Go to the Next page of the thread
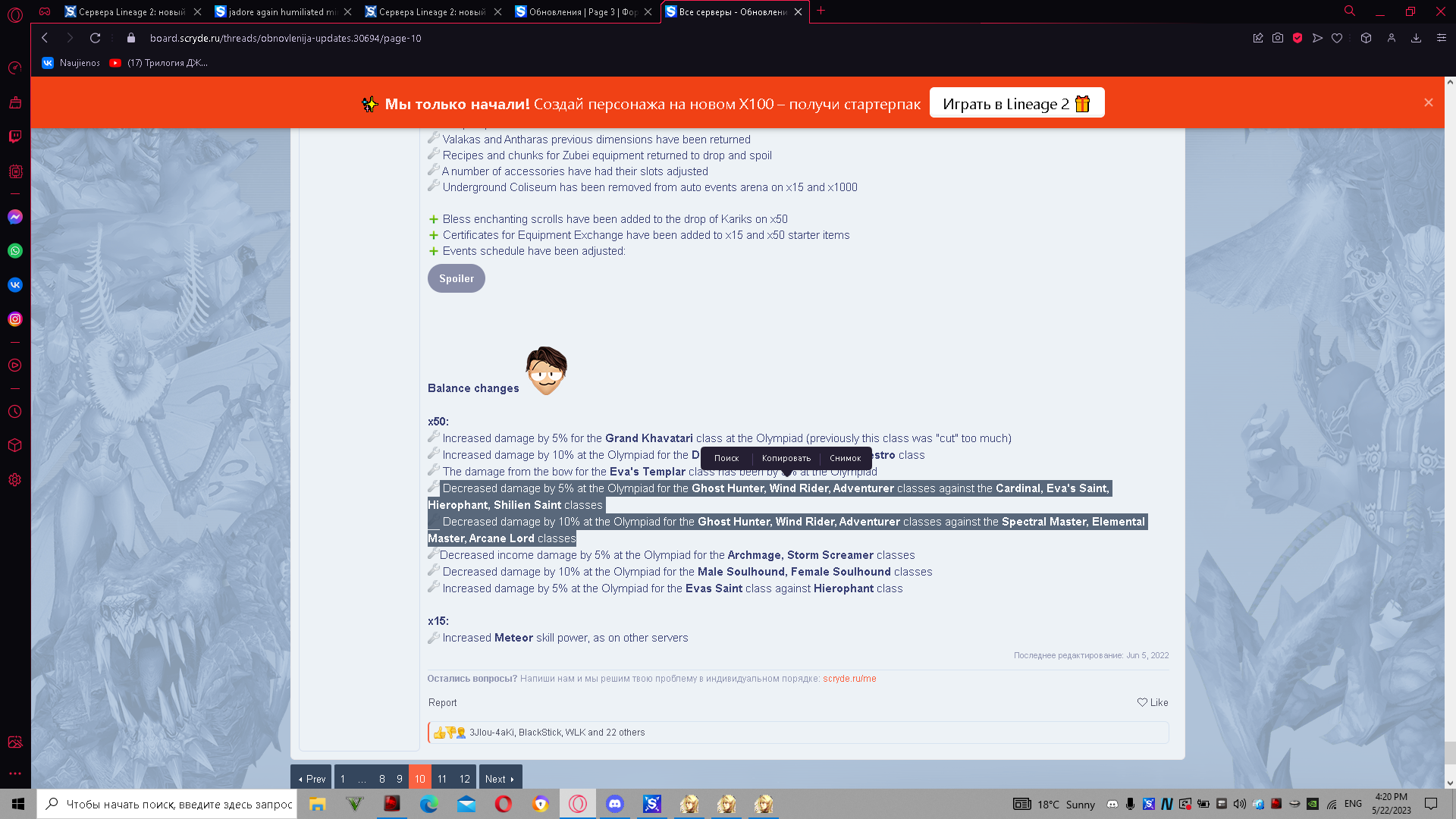 point(500,779)
